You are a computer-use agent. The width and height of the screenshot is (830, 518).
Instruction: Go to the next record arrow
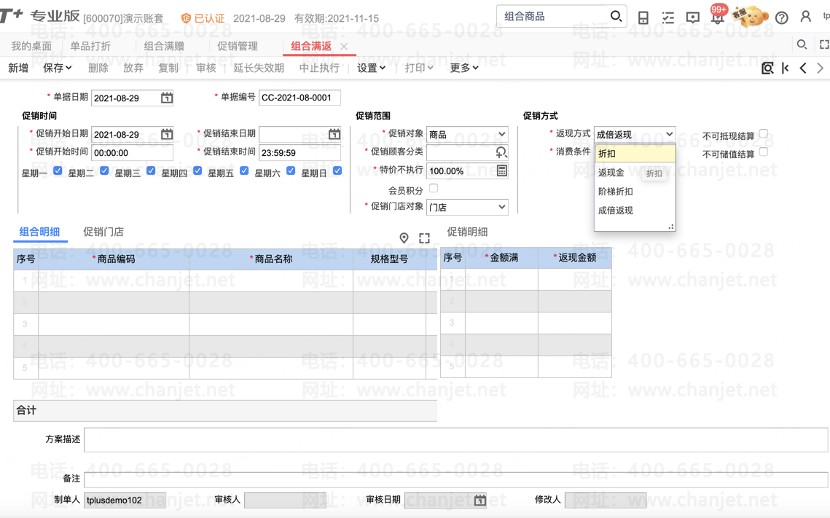[820, 68]
